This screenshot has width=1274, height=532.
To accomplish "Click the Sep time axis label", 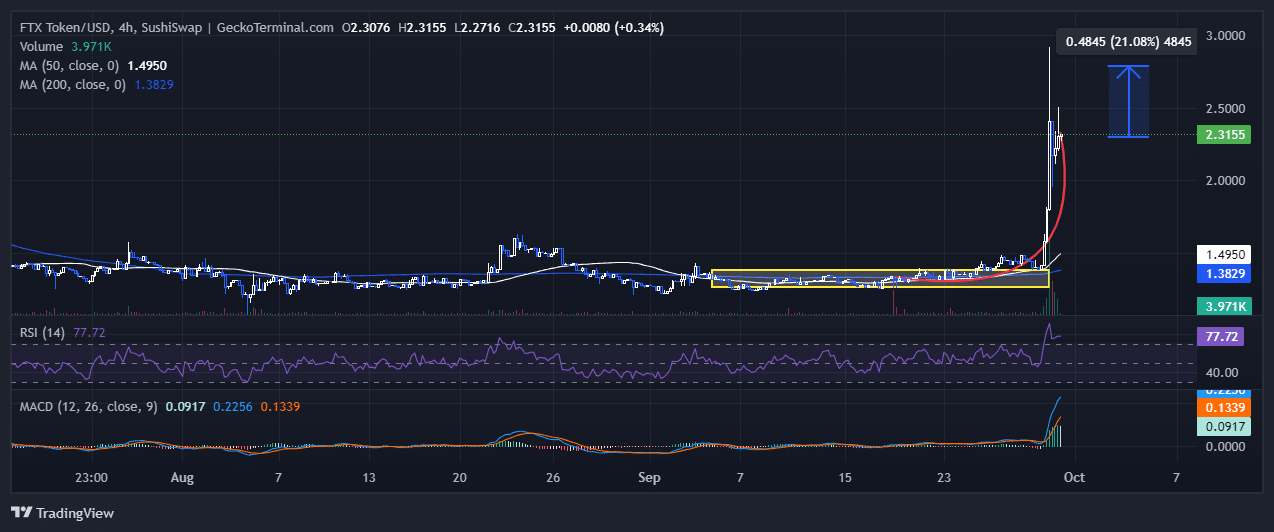I will click(651, 479).
